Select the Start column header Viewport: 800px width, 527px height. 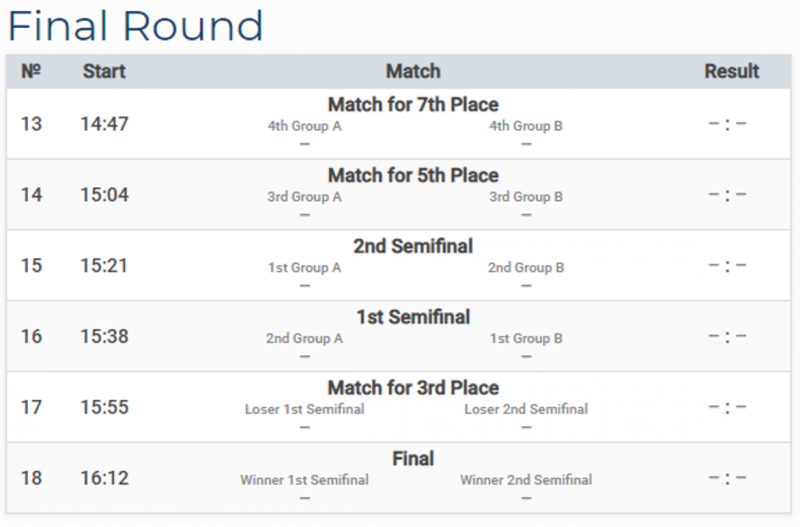point(104,71)
